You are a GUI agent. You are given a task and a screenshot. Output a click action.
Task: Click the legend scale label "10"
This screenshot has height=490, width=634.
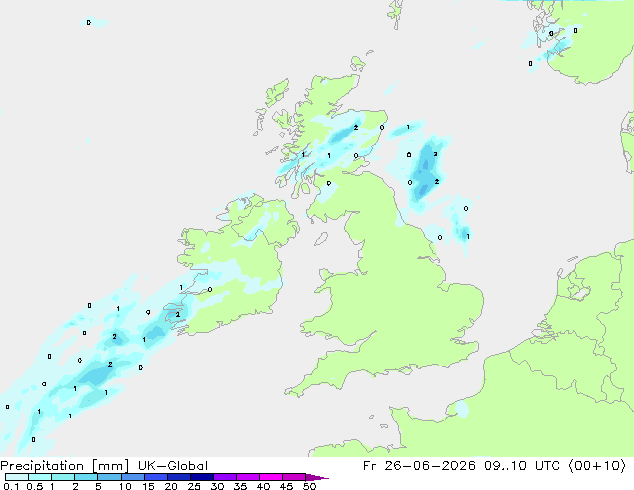click(125, 486)
